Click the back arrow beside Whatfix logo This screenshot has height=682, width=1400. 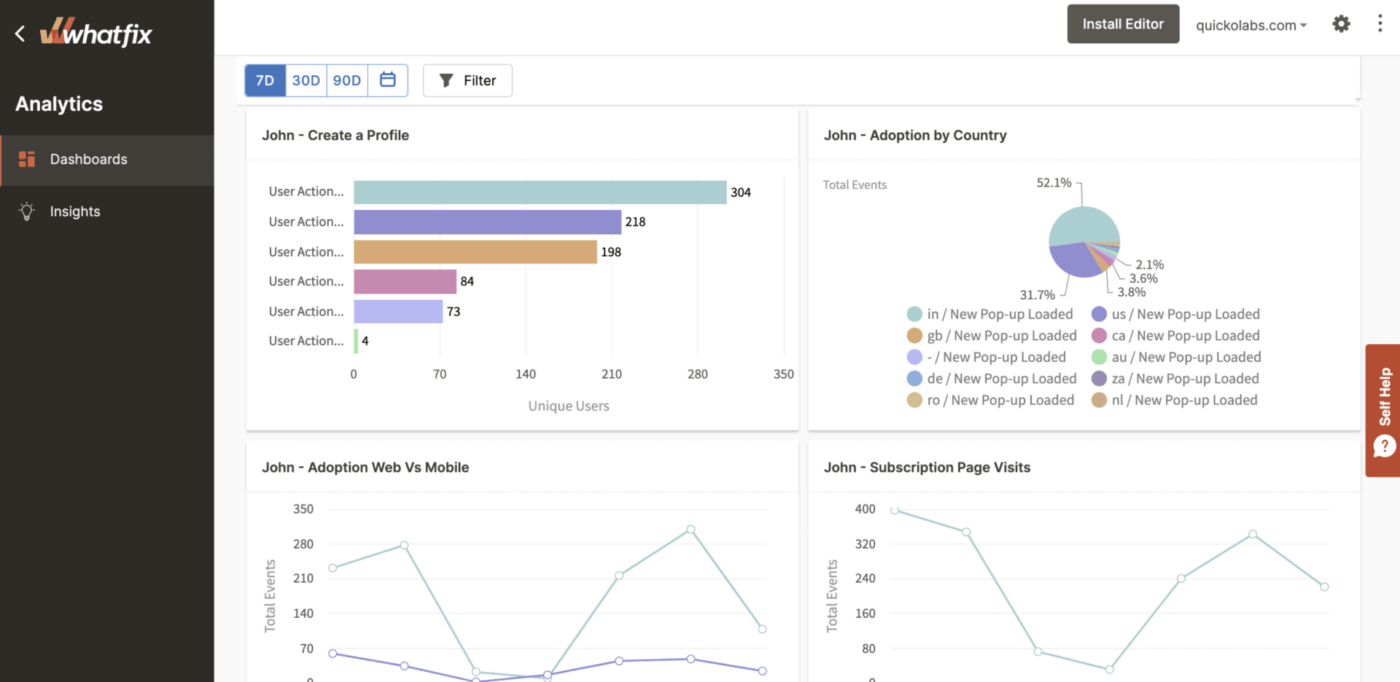[20, 34]
